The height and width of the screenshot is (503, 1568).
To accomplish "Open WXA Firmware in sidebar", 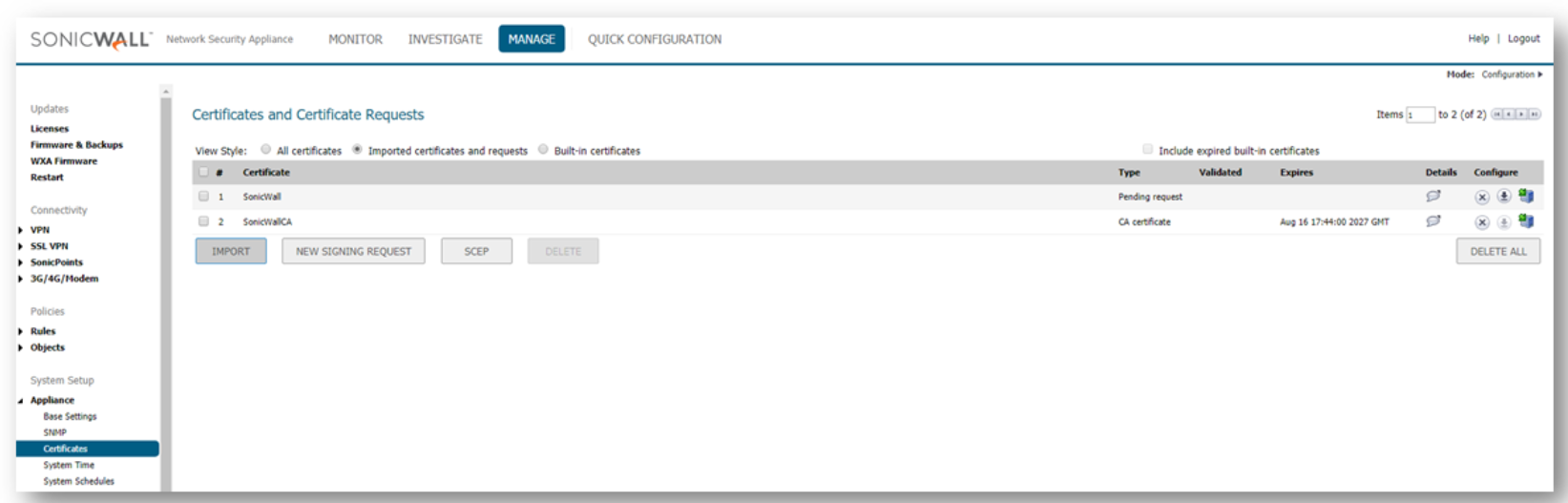I will tap(64, 161).
